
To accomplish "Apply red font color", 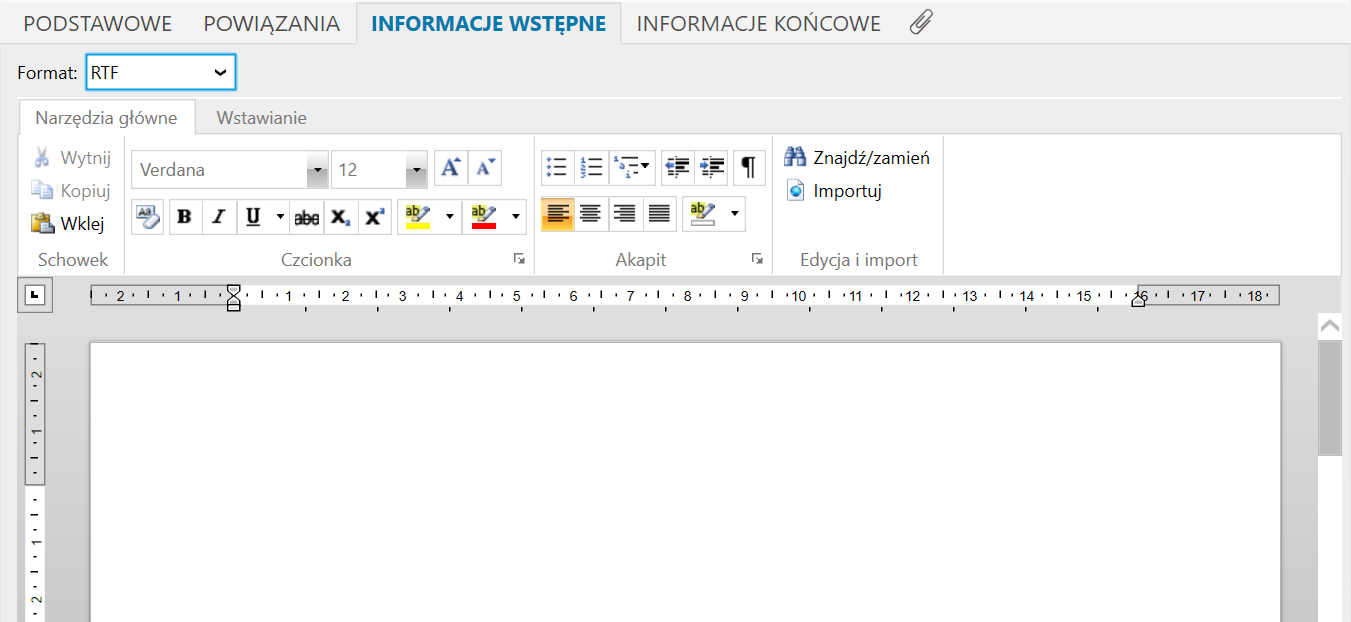I will (484, 217).
